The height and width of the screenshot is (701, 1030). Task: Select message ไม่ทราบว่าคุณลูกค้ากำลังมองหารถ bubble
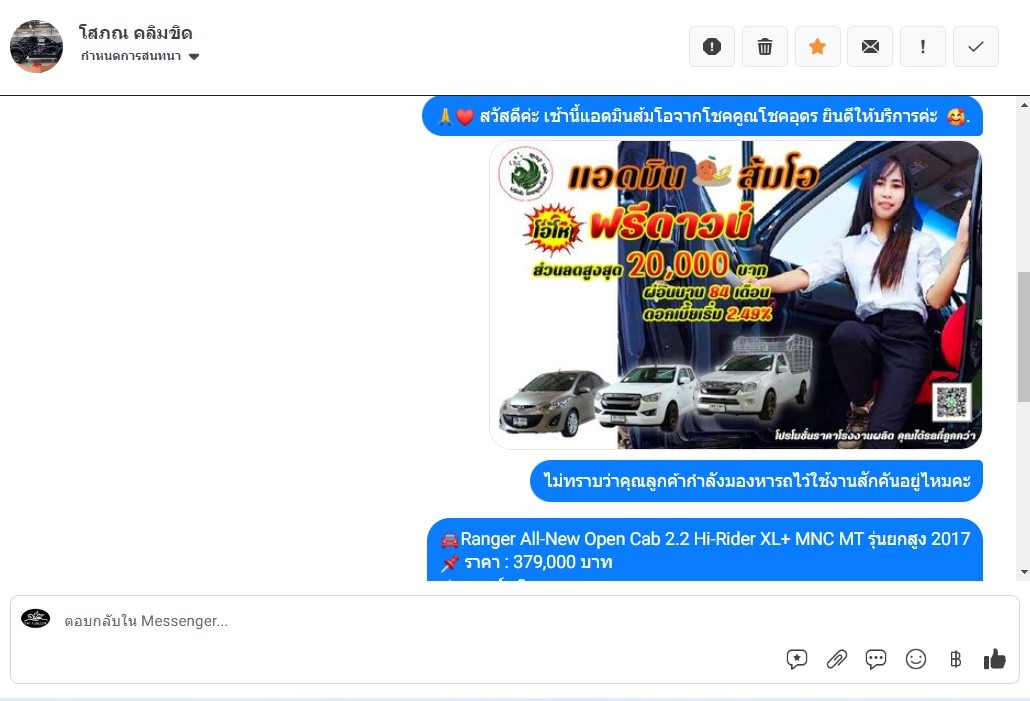[756, 481]
